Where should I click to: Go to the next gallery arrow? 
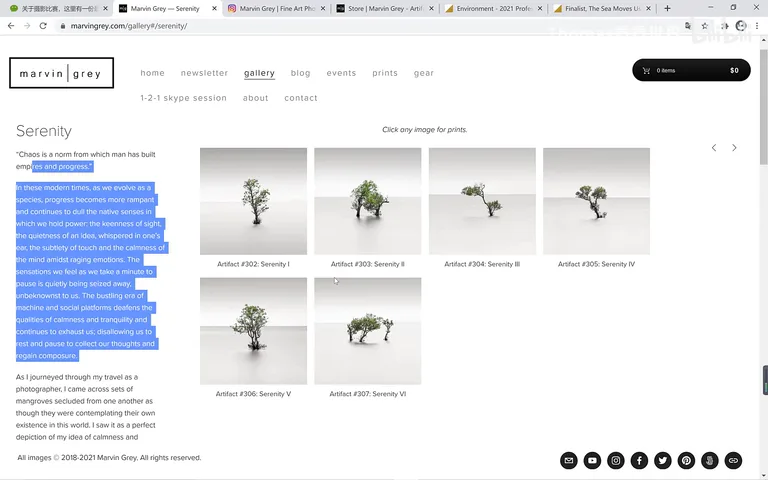click(734, 147)
